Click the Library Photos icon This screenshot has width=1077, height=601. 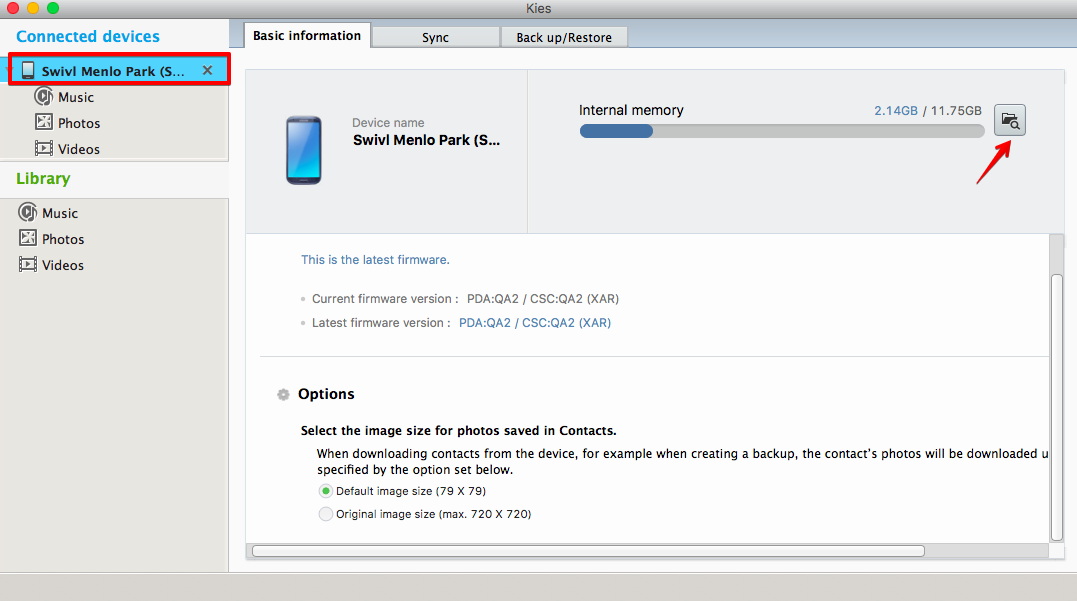pyautogui.click(x=27, y=239)
